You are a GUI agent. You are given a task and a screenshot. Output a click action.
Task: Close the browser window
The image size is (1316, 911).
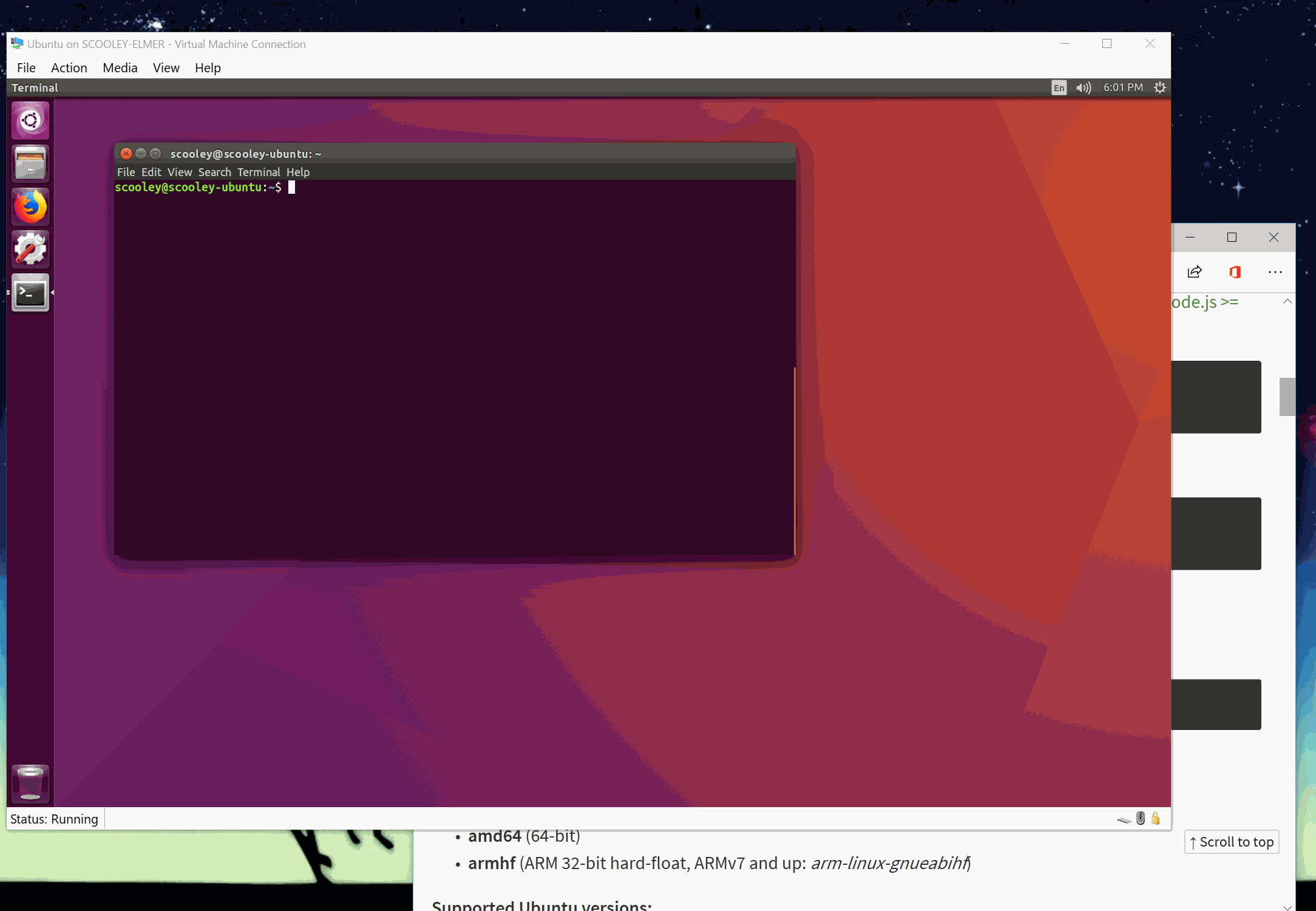point(1274,237)
